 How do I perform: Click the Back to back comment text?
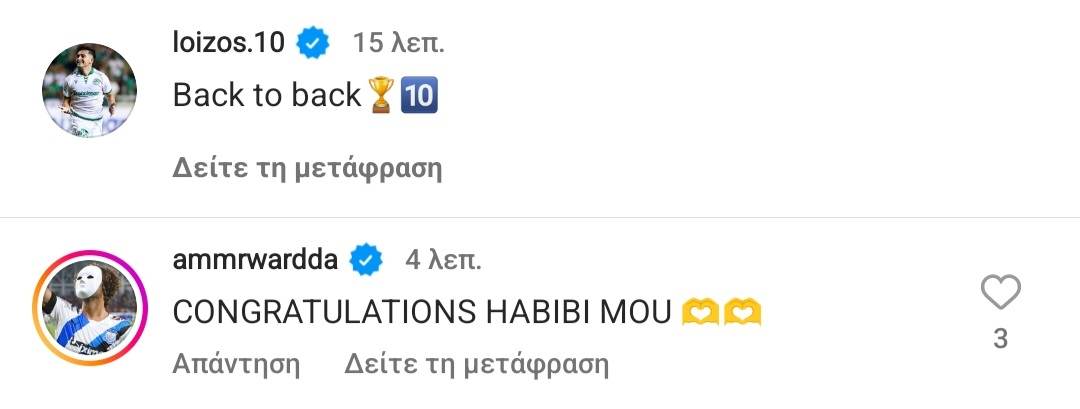point(267,95)
